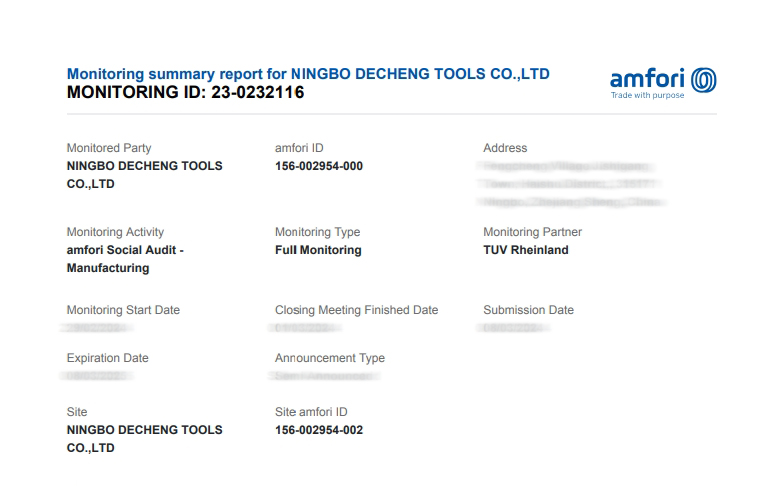
Task: Click the blue Monitoring summary report title
Action: pyautogui.click(x=307, y=74)
